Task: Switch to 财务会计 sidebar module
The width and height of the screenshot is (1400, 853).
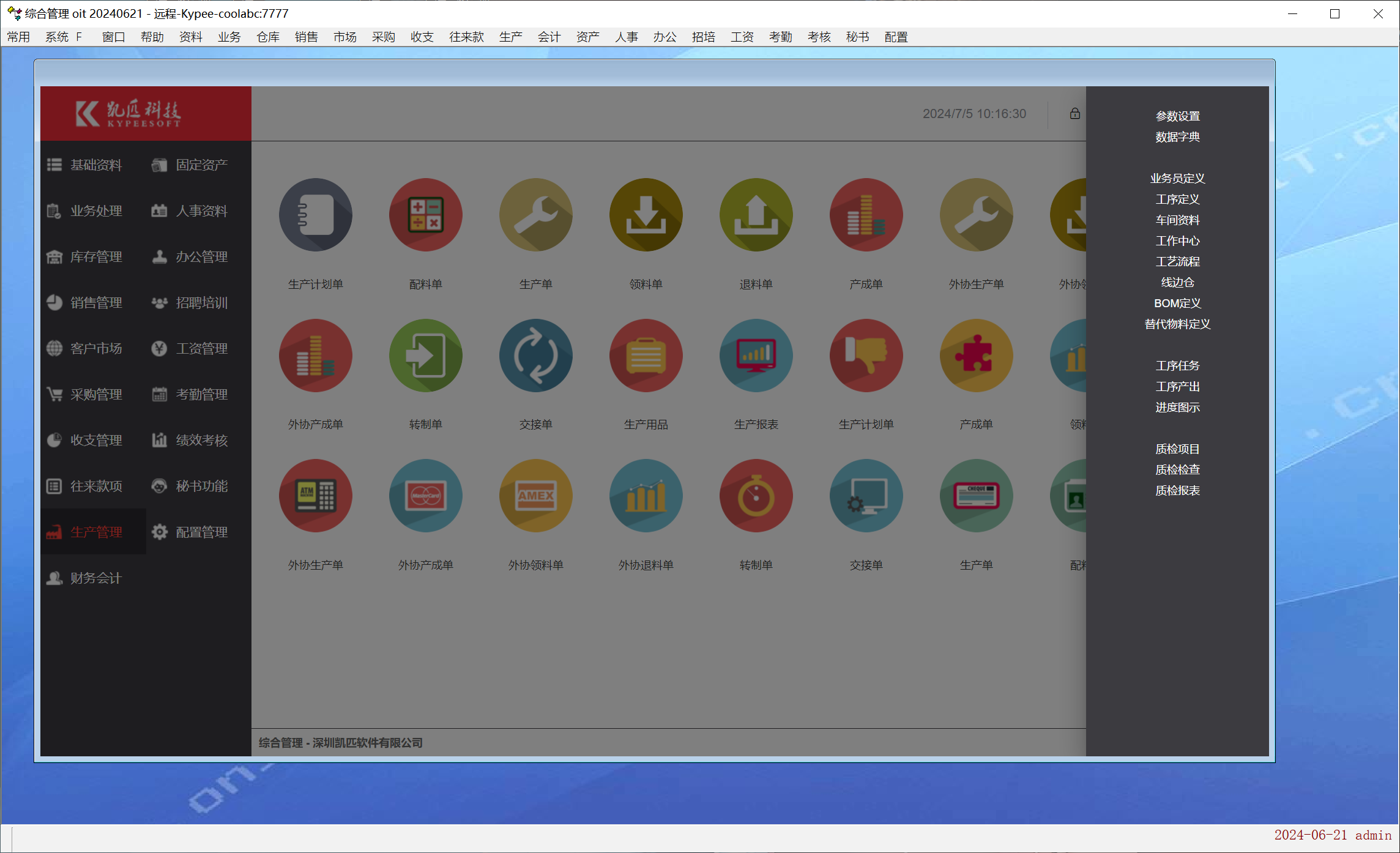Action: pyautogui.click(x=95, y=578)
